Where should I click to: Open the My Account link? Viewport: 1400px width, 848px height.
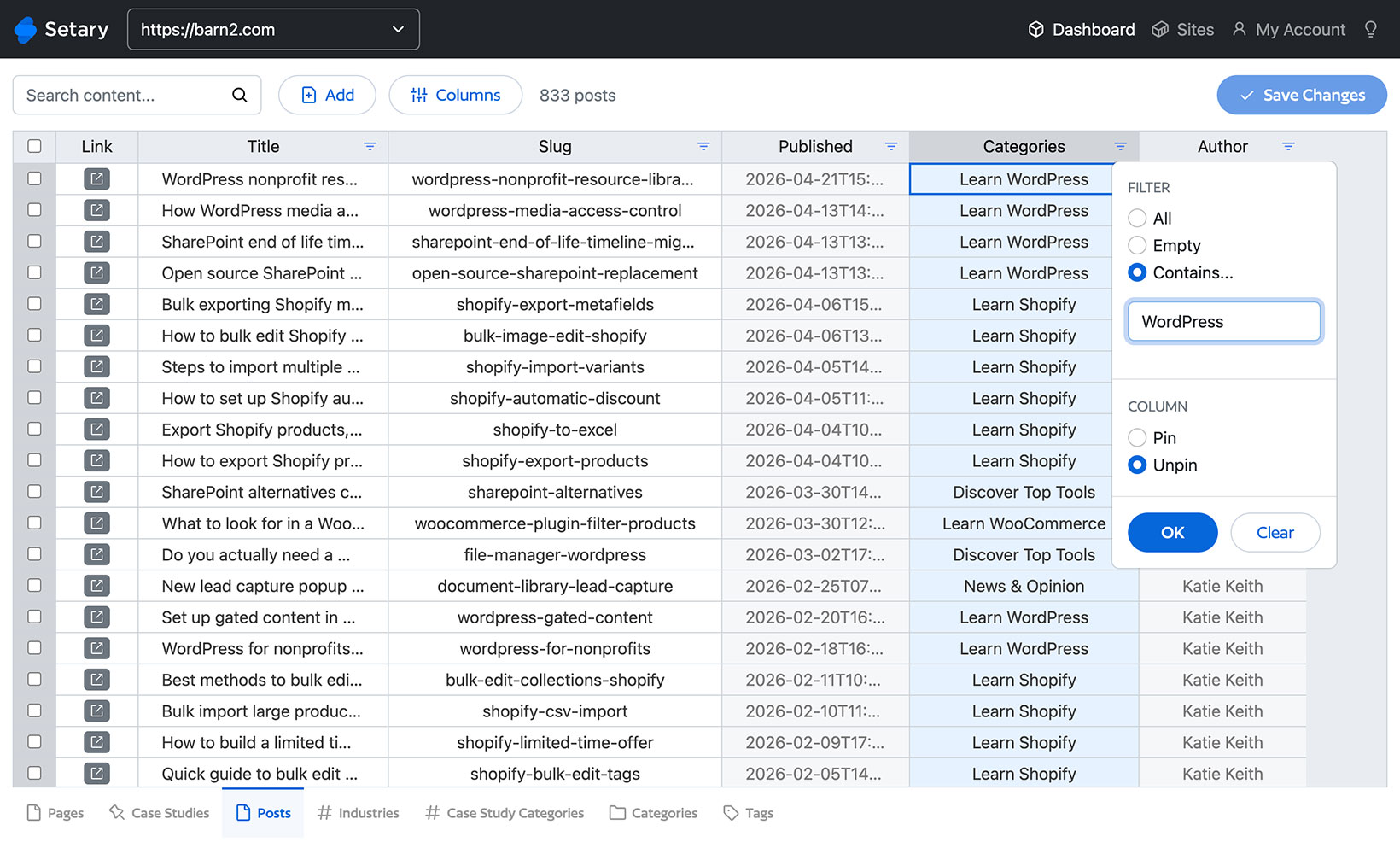(x=1289, y=30)
